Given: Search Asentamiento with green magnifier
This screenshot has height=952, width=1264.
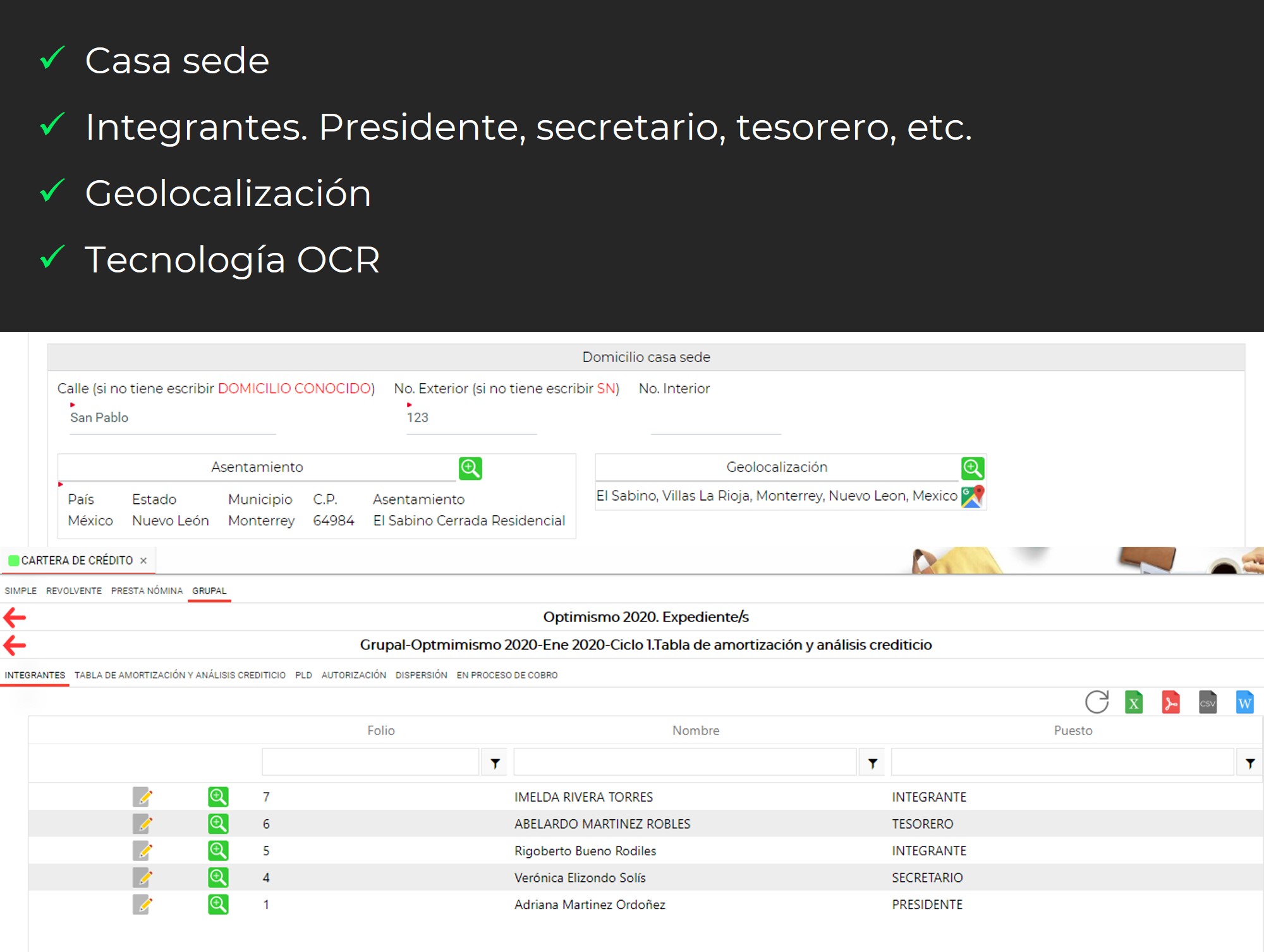Looking at the screenshot, I should (470, 468).
